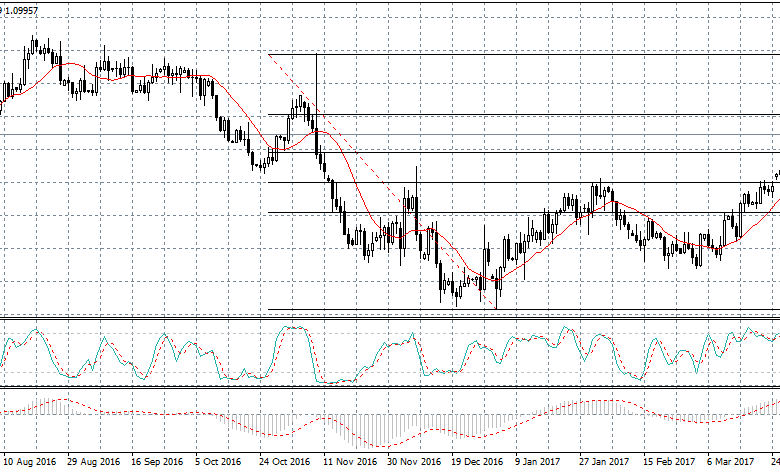The image size is (780, 473).
Task: Click the tall candle wick spike in November 2016
Action: click(316, 75)
